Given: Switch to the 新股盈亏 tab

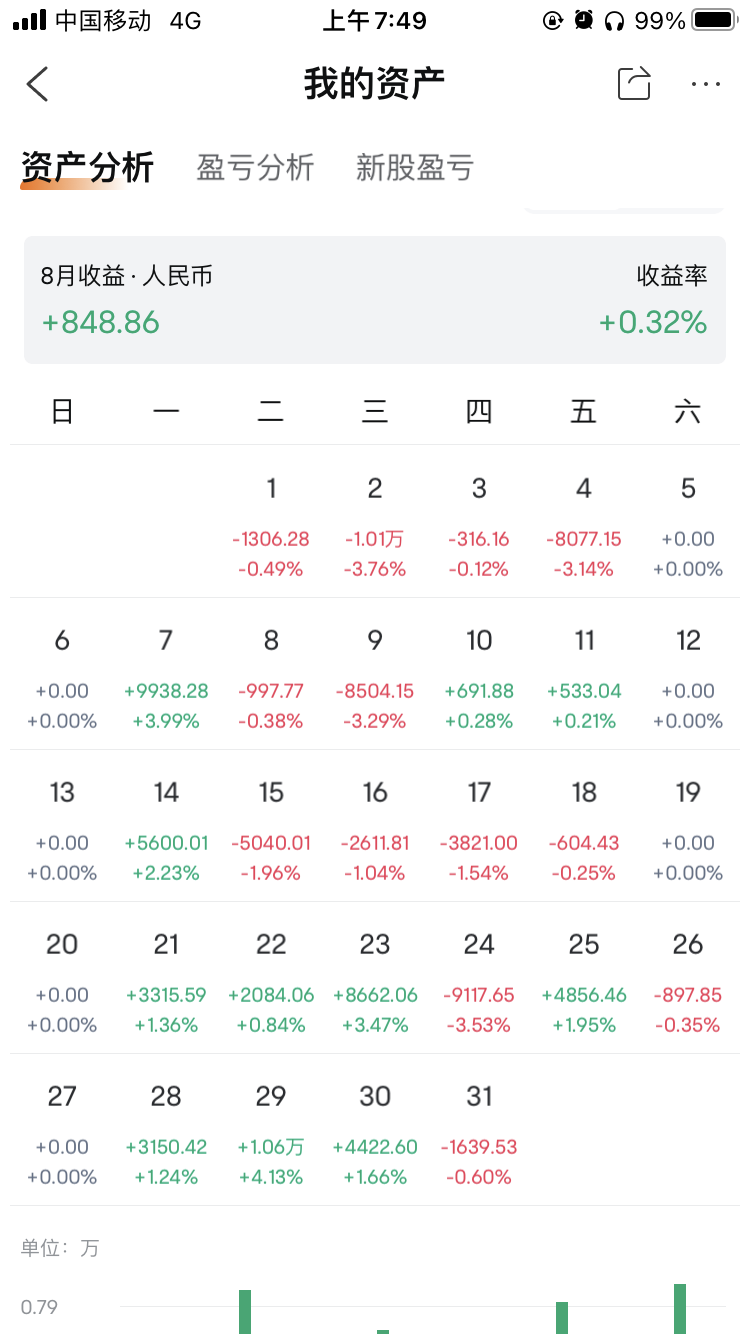Looking at the screenshot, I should [414, 167].
